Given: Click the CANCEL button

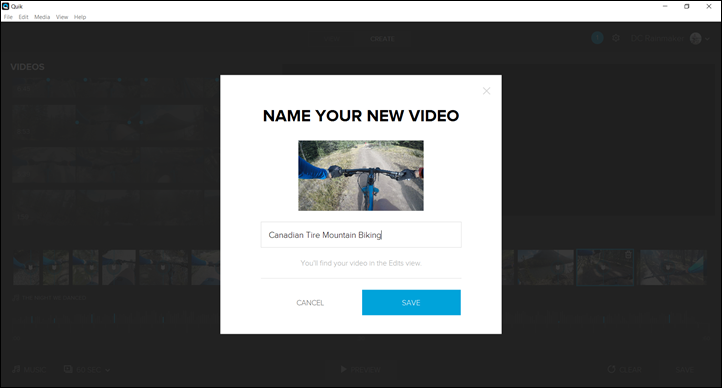Looking at the screenshot, I should tap(310, 302).
